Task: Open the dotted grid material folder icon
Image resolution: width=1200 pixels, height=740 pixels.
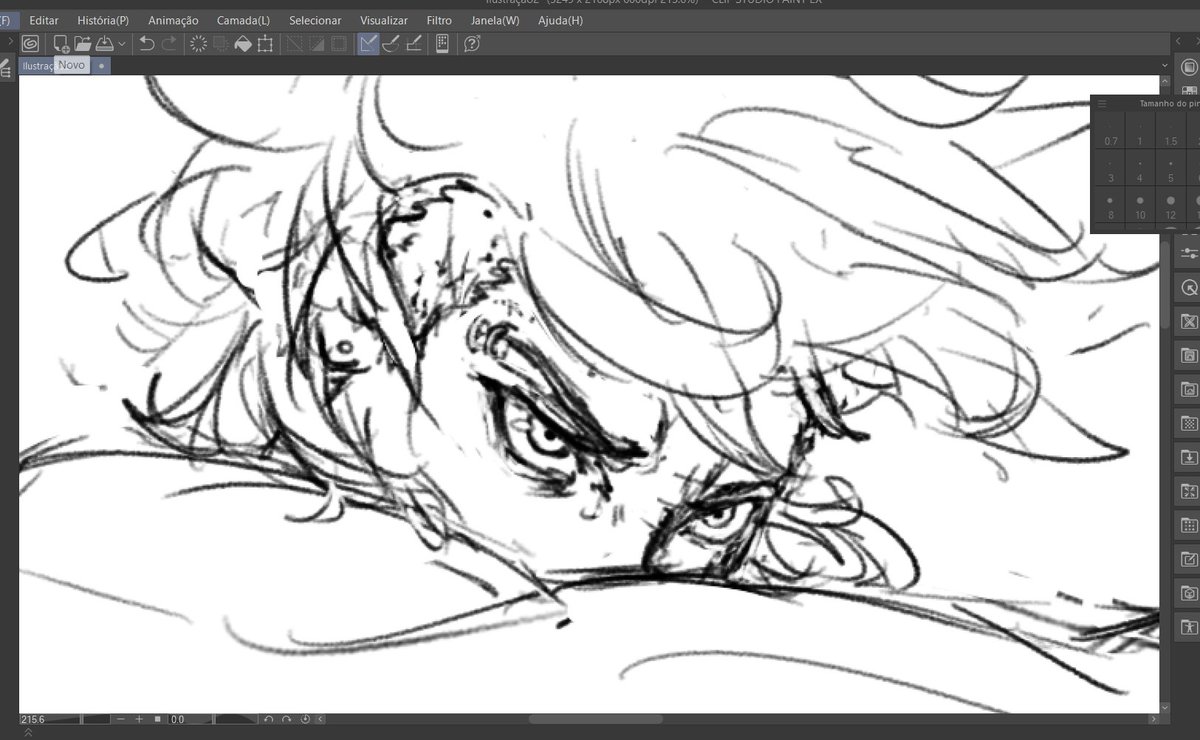Action: pyautogui.click(x=1188, y=526)
